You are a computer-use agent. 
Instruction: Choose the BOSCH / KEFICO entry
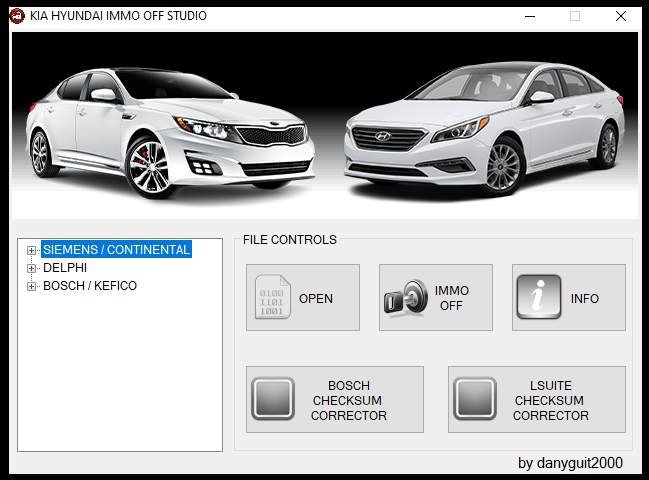coord(90,286)
